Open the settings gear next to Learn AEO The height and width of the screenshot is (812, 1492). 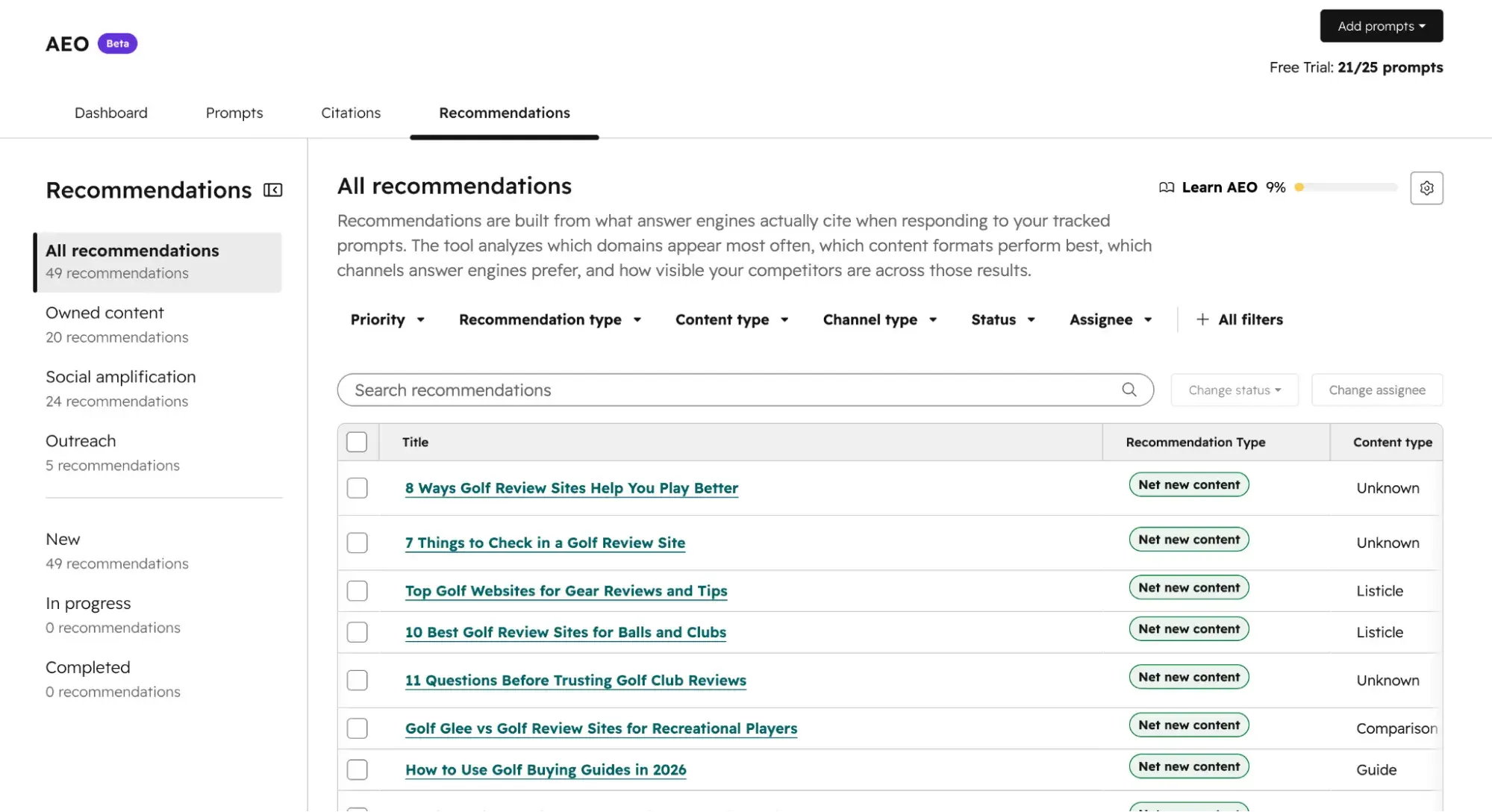click(x=1426, y=188)
